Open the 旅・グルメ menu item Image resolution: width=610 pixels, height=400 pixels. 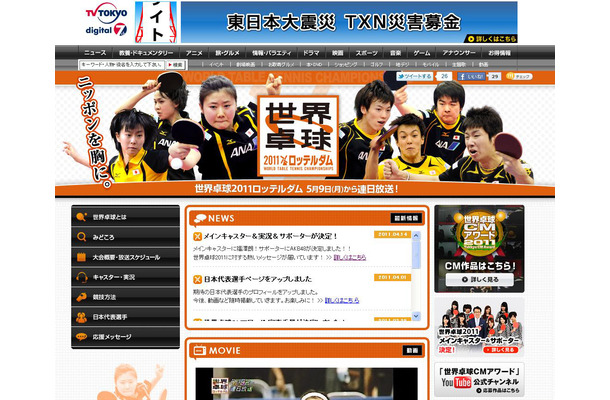227,53
